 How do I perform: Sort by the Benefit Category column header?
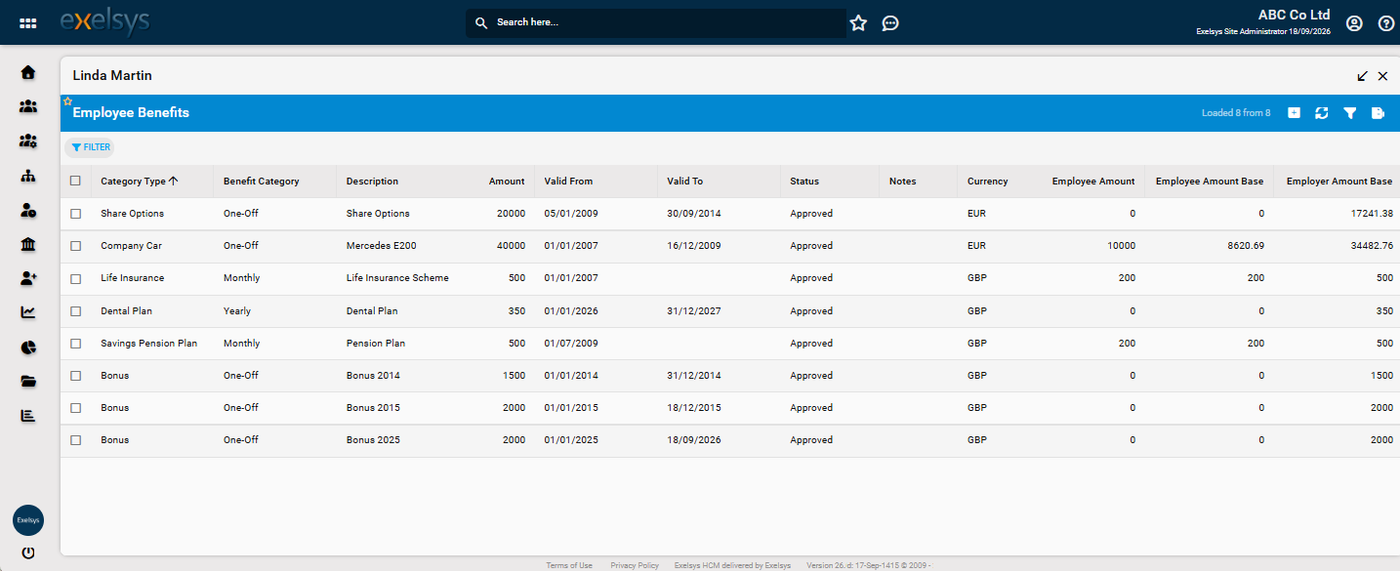[x=261, y=181]
